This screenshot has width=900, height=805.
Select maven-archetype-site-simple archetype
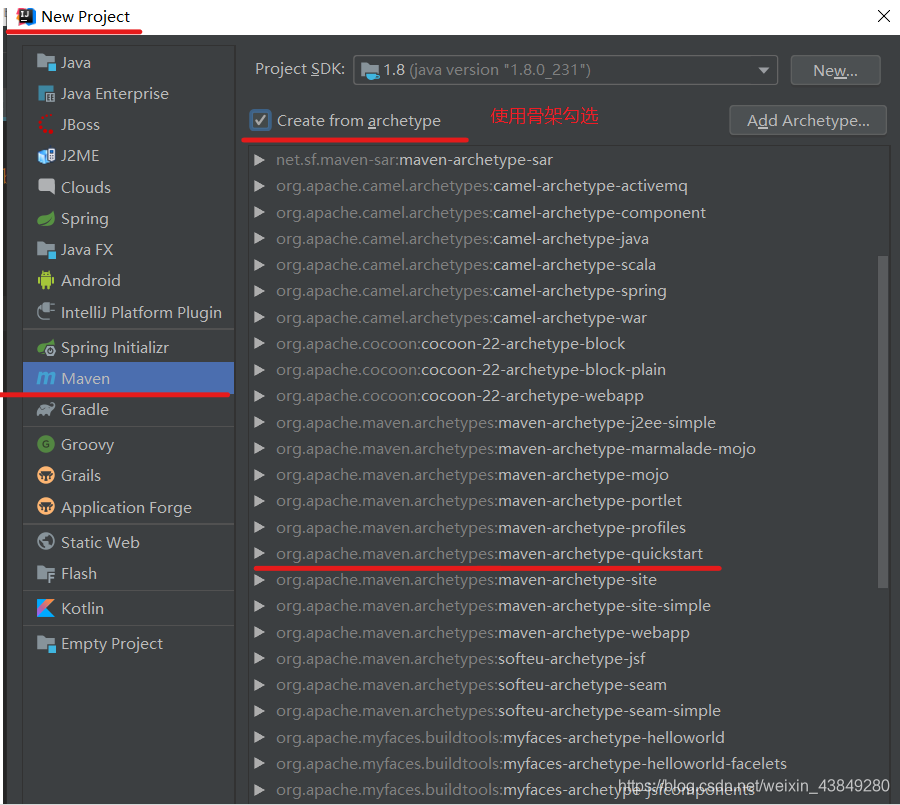click(493, 606)
